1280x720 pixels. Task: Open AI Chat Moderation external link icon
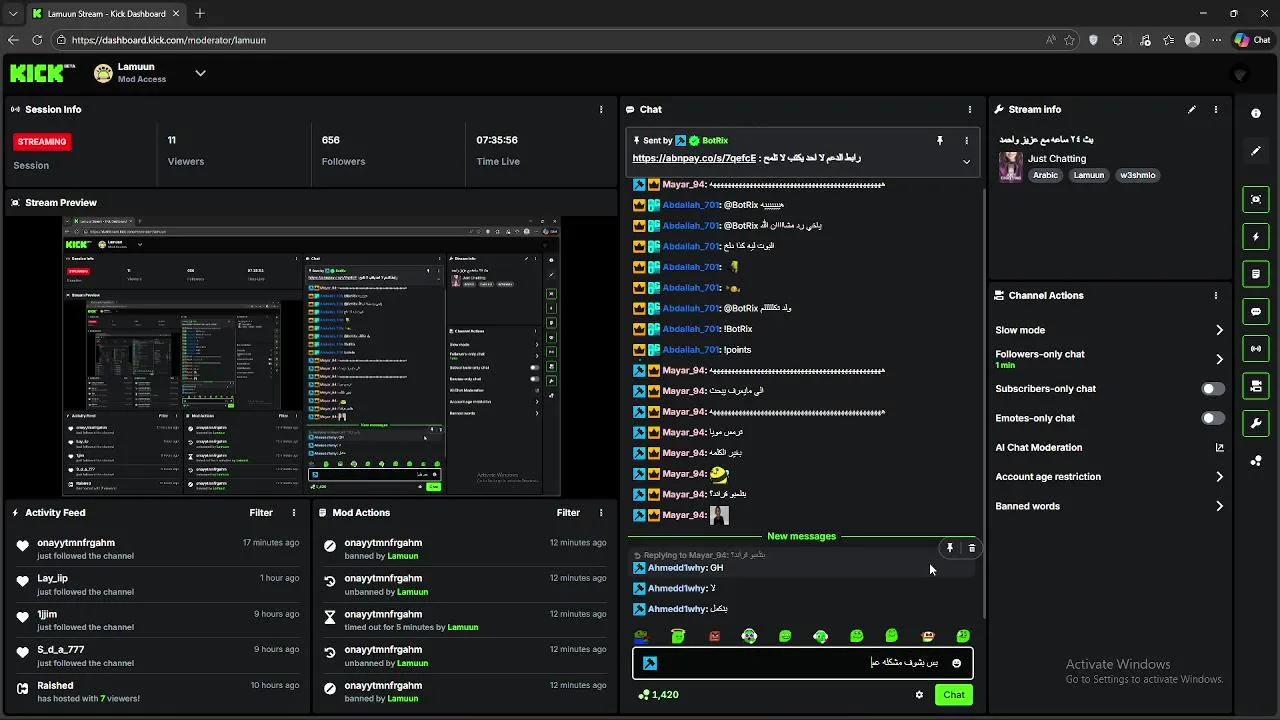(1219, 448)
